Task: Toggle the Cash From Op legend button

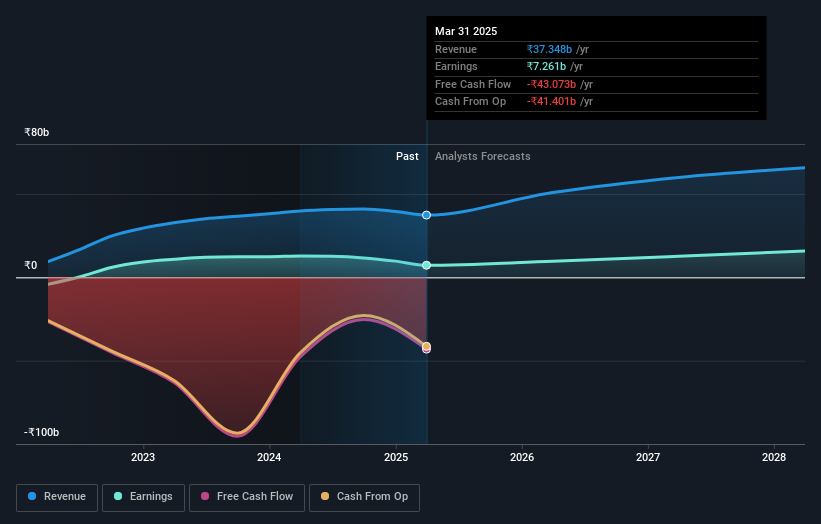Action: [x=364, y=497]
